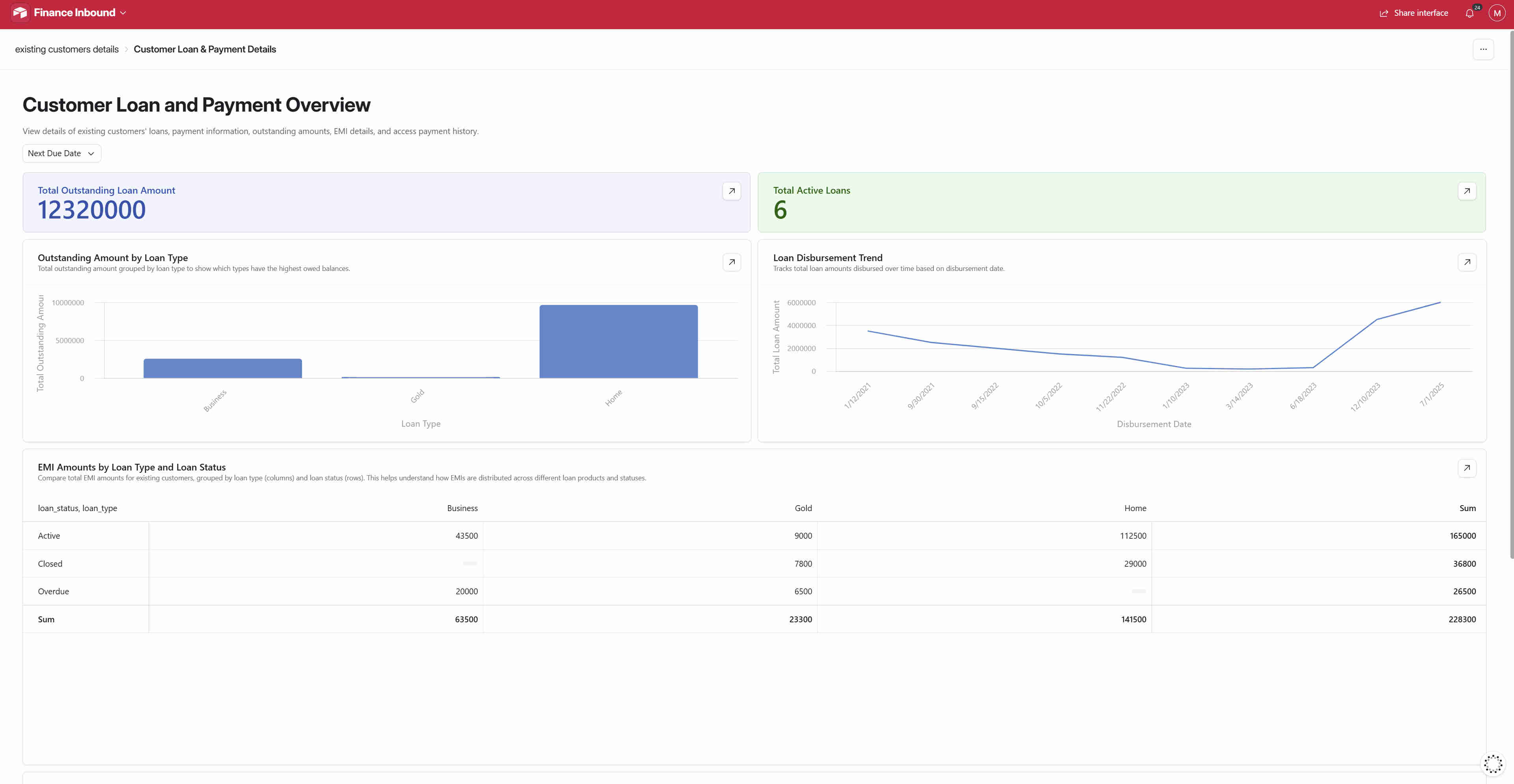Click Active Gold value 9000
The width and height of the screenshot is (1514, 784).
(x=803, y=536)
